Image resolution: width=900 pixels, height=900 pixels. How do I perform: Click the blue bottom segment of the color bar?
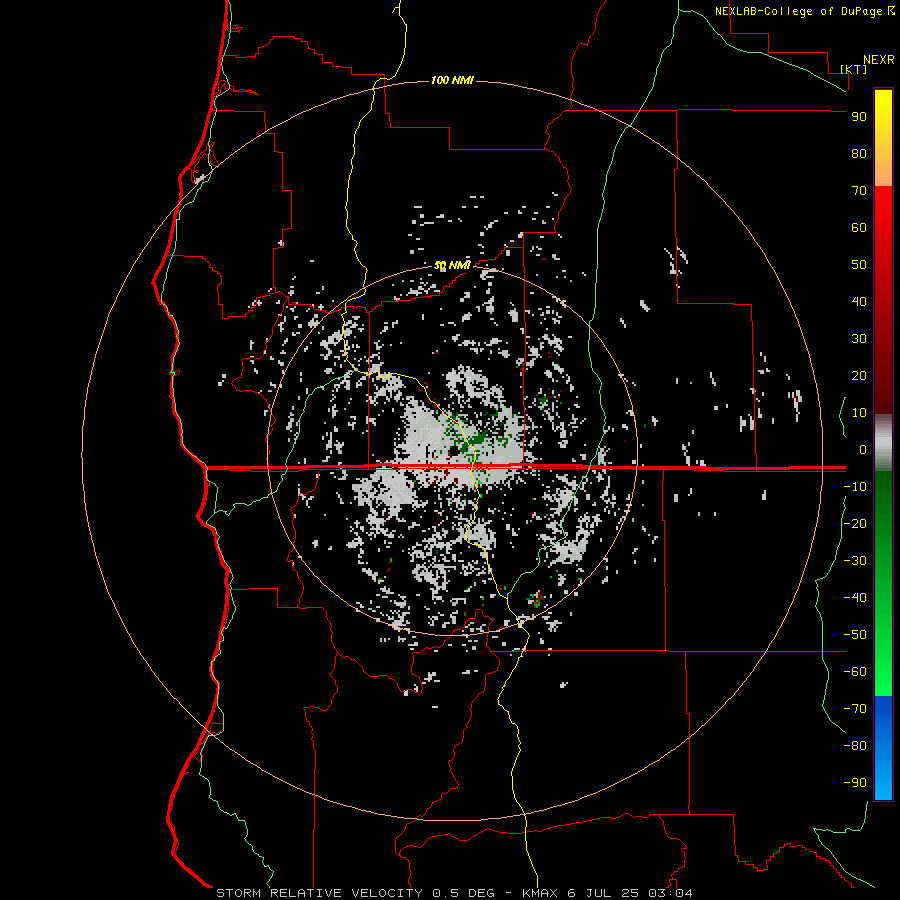(x=883, y=748)
